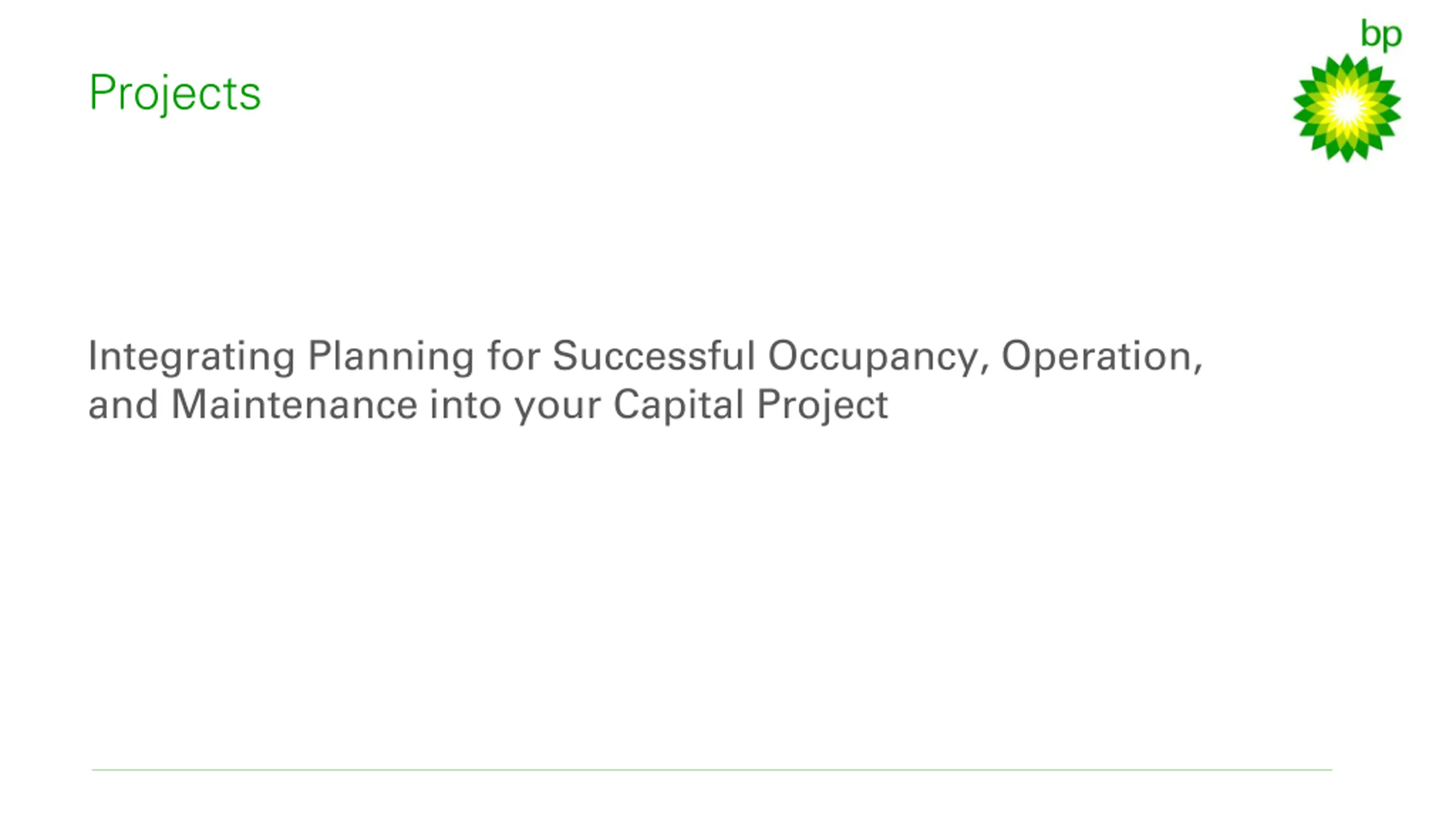
Task: Select the word Successful in the title
Action: point(653,356)
